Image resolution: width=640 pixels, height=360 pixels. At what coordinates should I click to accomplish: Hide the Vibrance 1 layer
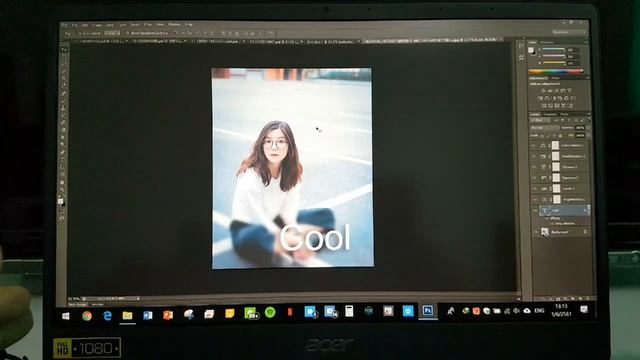pos(534,167)
